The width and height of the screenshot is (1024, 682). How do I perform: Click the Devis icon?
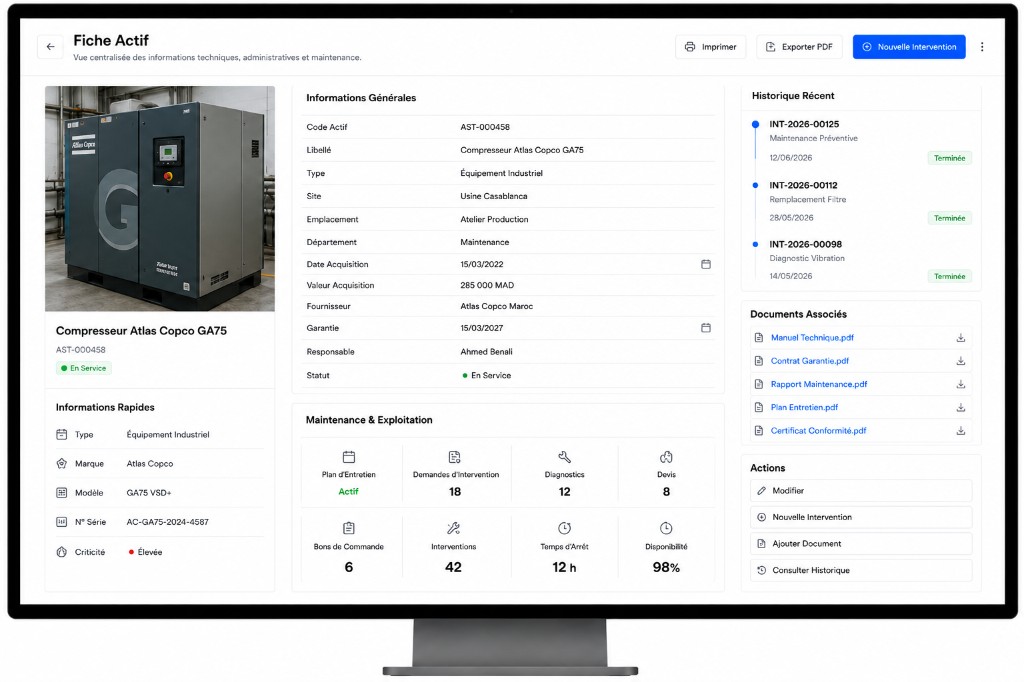pos(666,457)
